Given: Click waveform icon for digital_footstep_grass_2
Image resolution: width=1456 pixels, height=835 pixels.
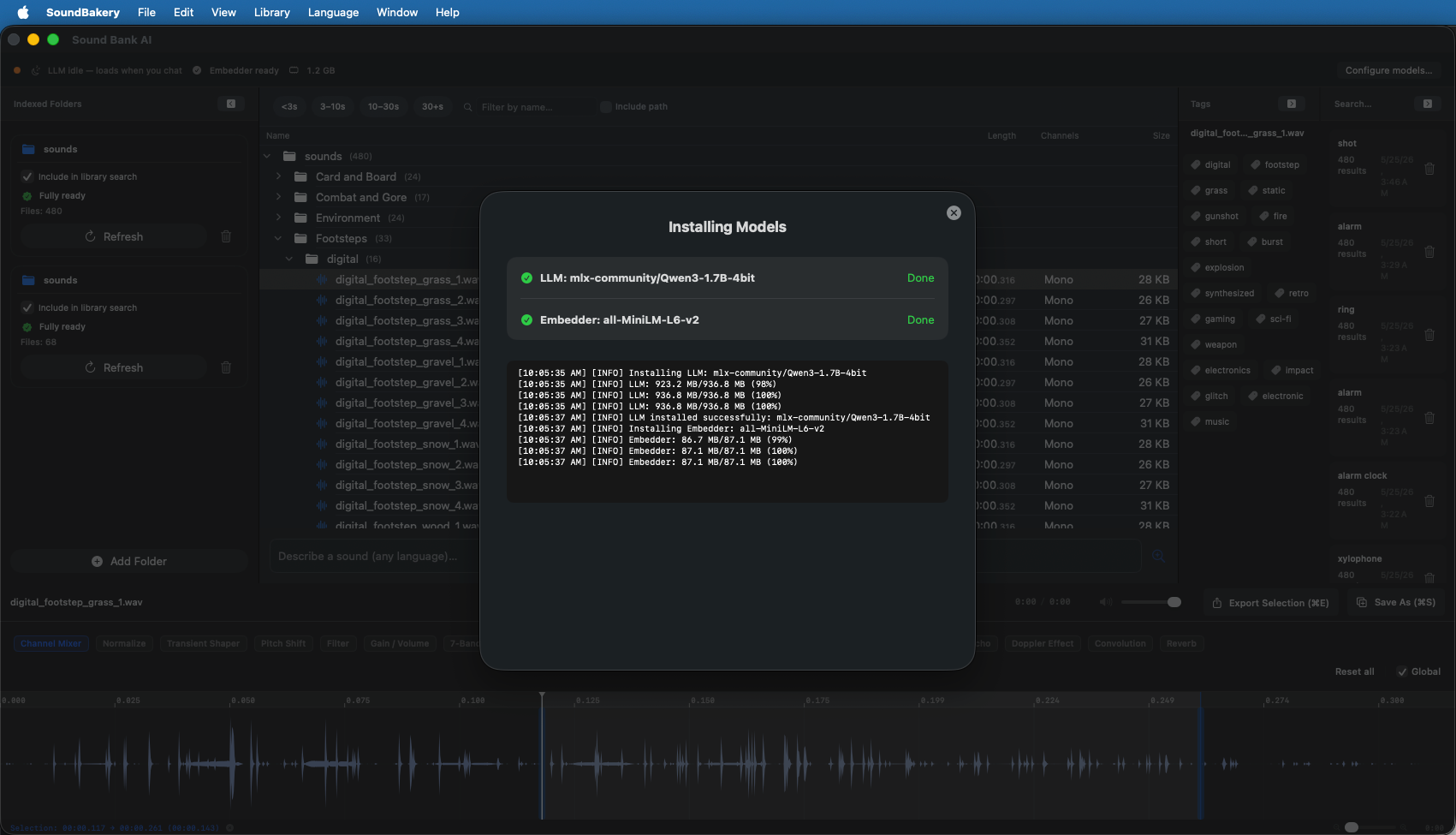Looking at the screenshot, I should coord(322,301).
